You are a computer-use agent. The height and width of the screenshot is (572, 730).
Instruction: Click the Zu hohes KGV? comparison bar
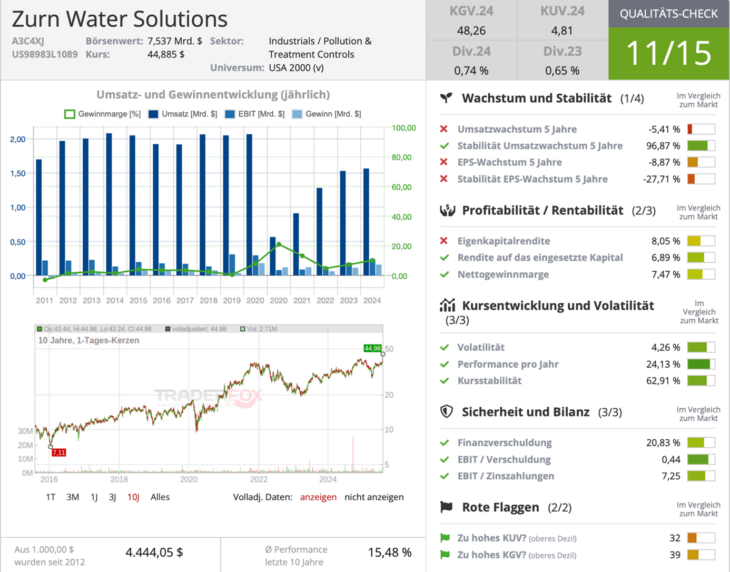coord(701,555)
